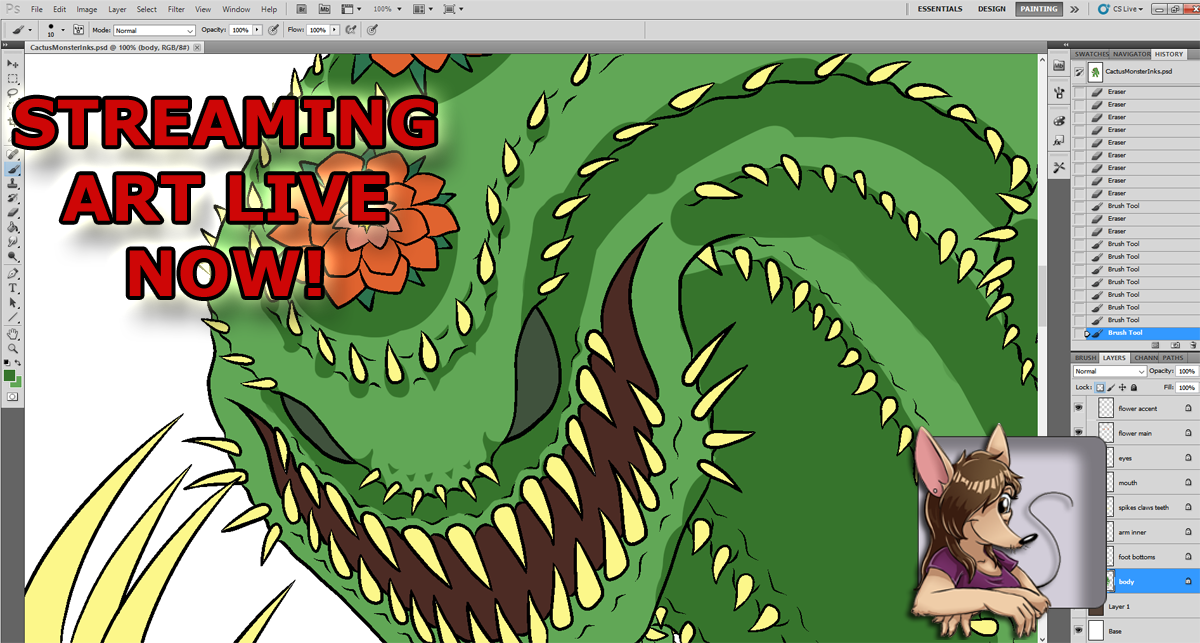Click the Essentials workspace button
1200x643 pixels.
[940, 9]
